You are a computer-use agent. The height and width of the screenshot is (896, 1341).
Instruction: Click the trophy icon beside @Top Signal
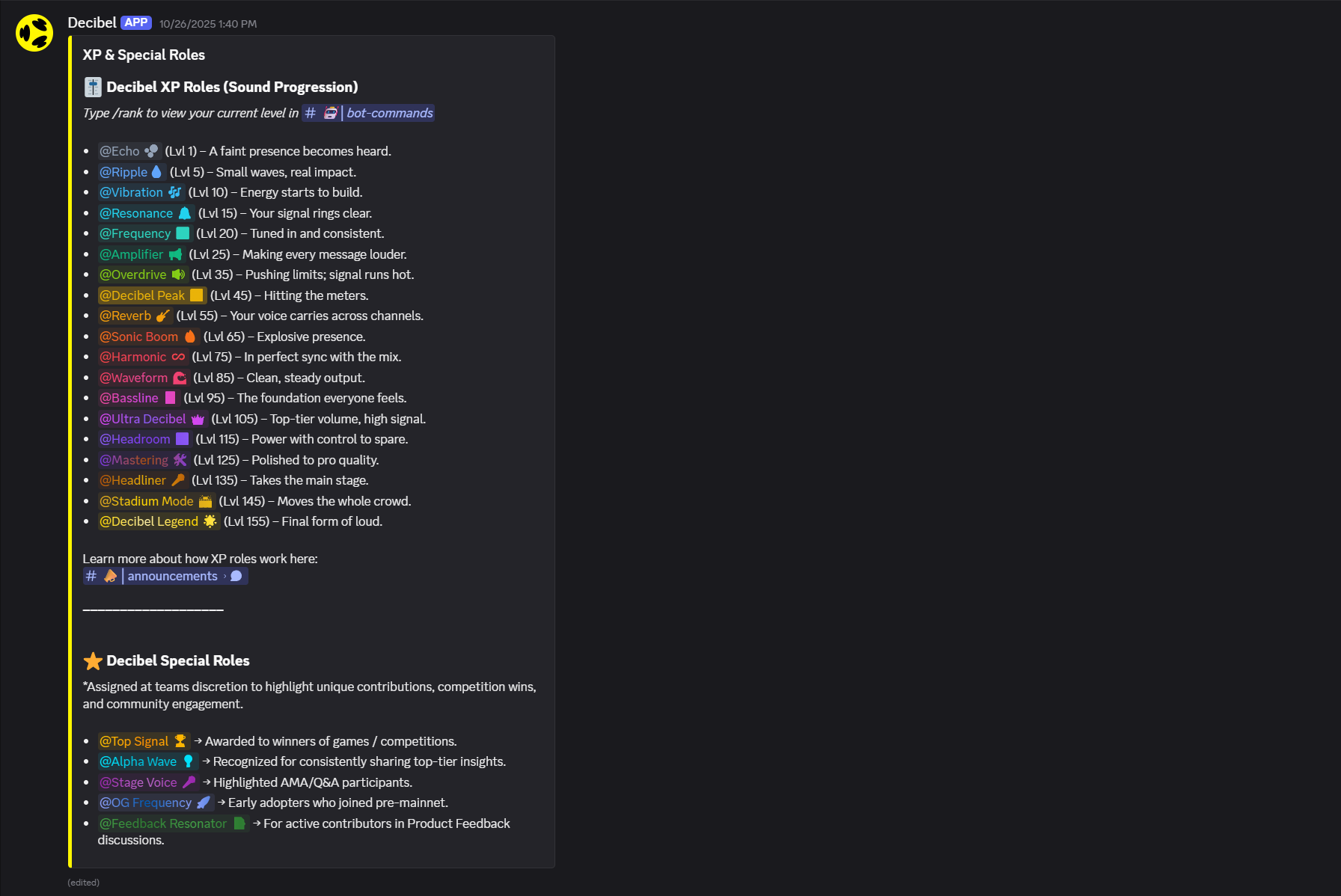(180, 741)
